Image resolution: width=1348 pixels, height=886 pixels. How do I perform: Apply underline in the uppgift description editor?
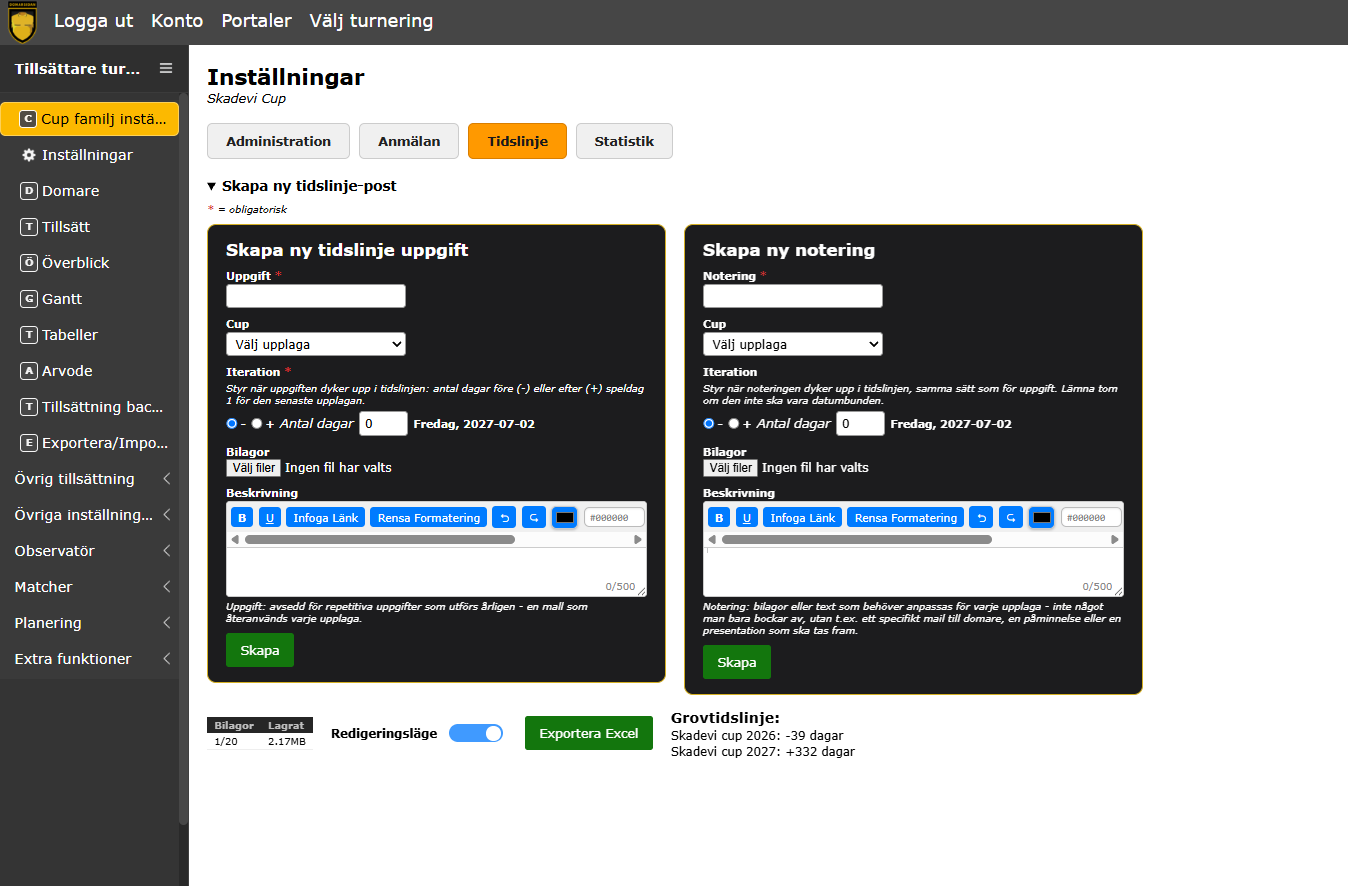269,517
